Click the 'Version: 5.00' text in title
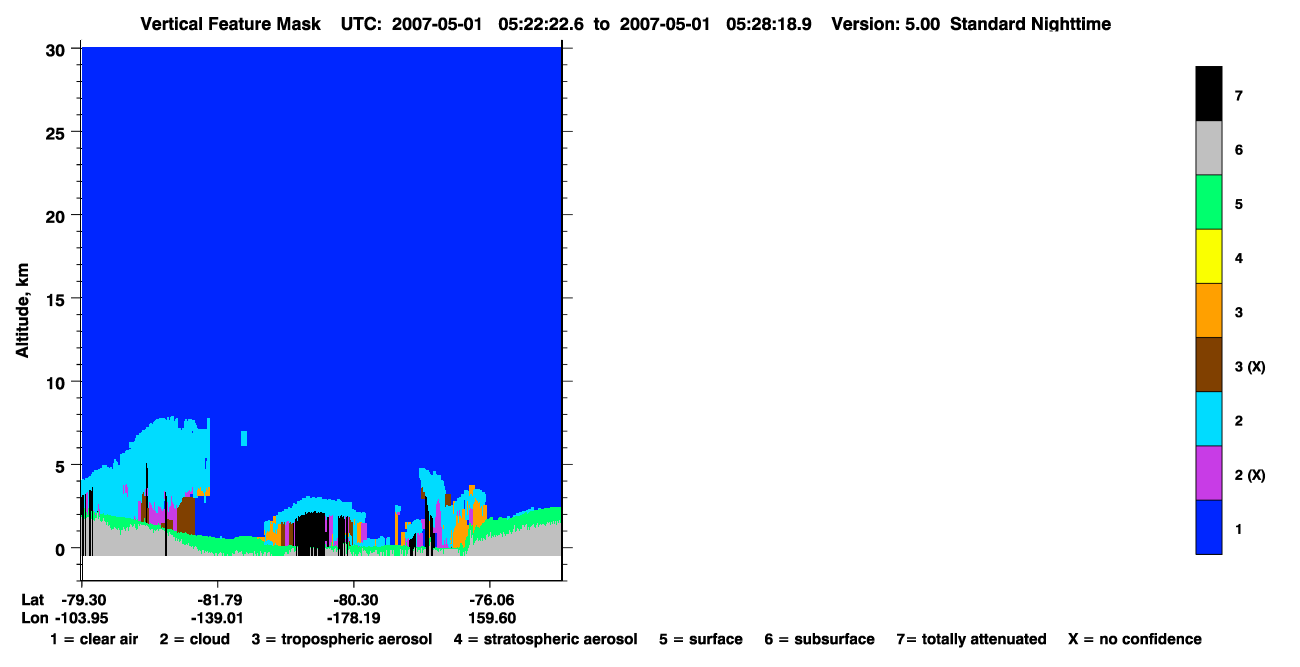 coord(885,24)
